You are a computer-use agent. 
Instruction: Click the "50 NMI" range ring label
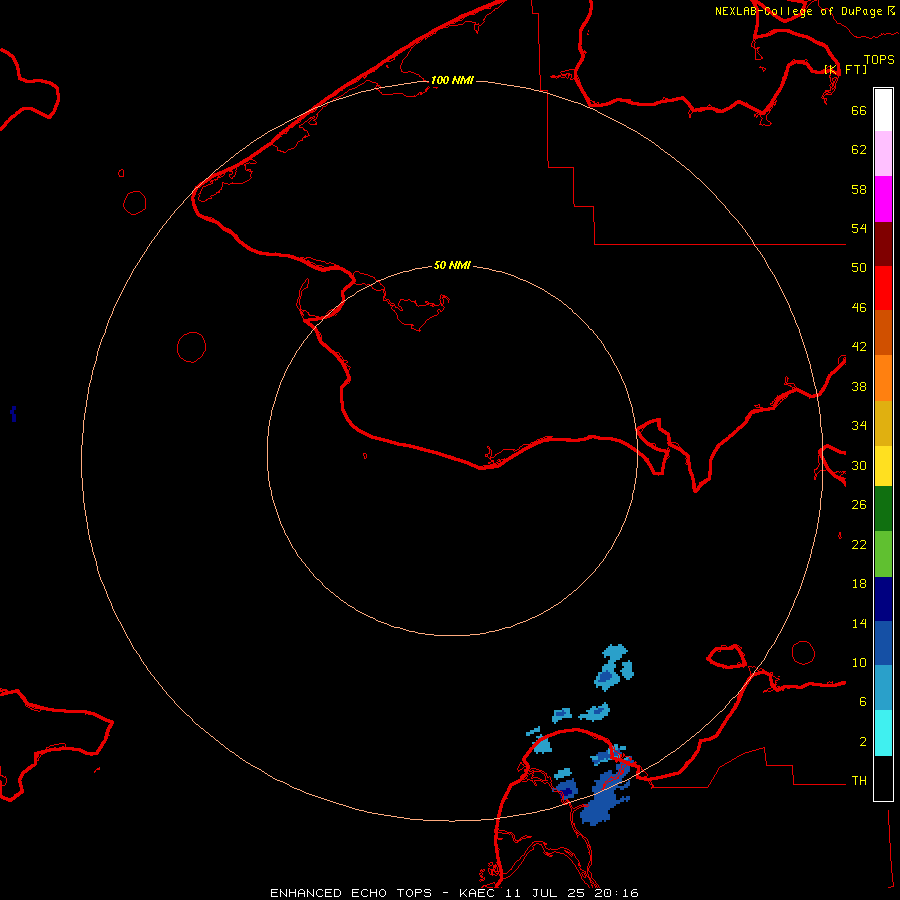click(x=452, y=265)
